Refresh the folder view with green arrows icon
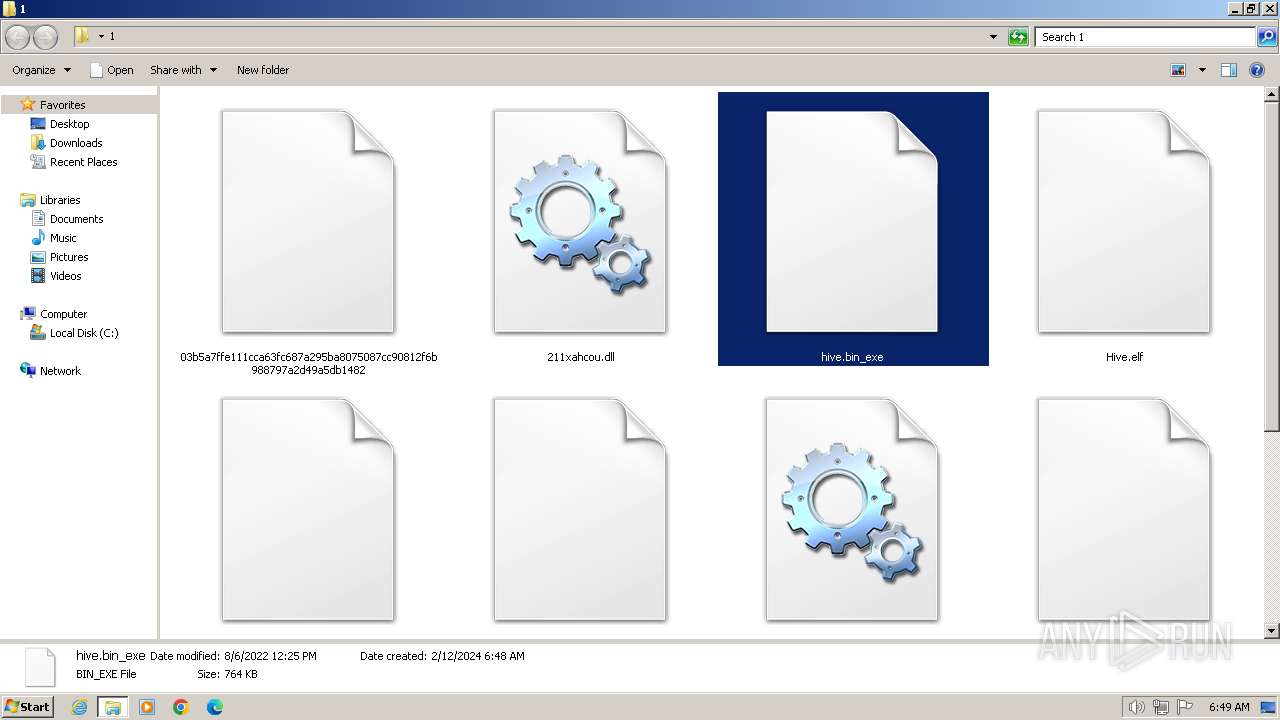Viewport: 1280px width, 720px height. point(1018,37)
